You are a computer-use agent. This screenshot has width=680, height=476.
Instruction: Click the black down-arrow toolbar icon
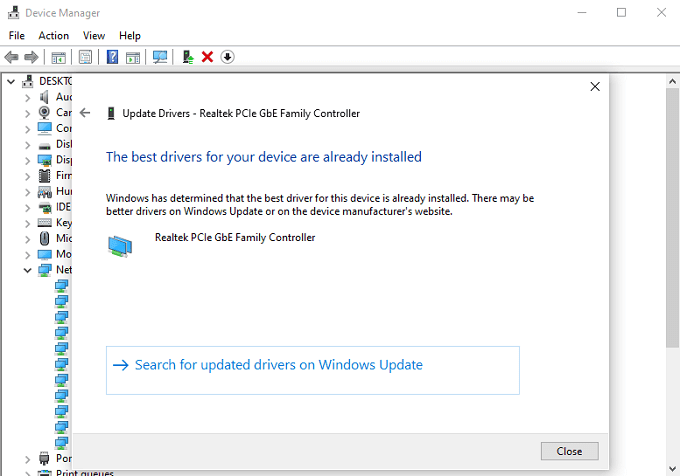click(x=227, y=57)
